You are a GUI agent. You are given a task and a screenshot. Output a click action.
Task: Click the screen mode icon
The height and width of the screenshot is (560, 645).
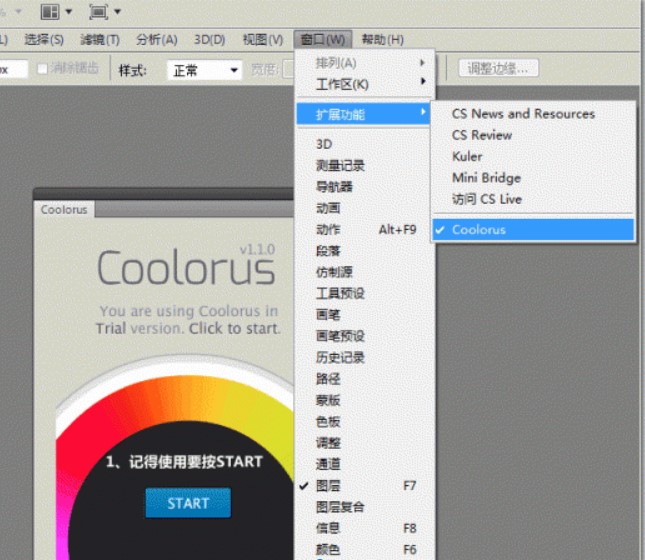[x=98, y=12]
